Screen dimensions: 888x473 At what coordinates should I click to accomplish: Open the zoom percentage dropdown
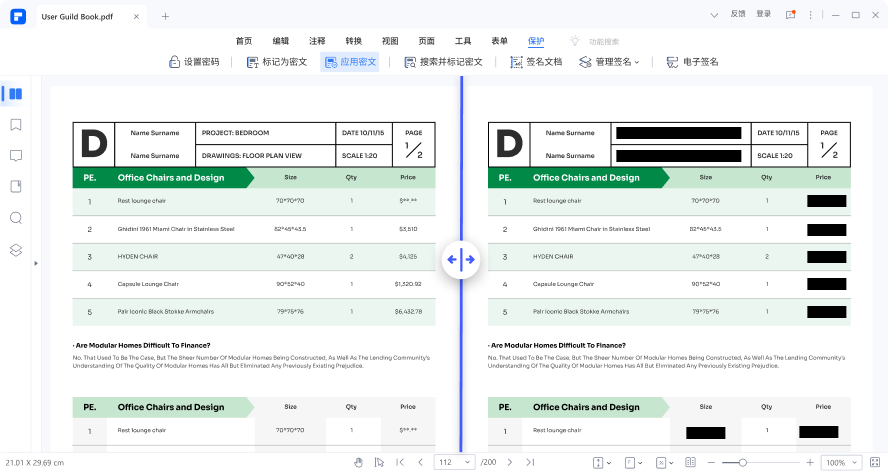(x=847, y=462)
